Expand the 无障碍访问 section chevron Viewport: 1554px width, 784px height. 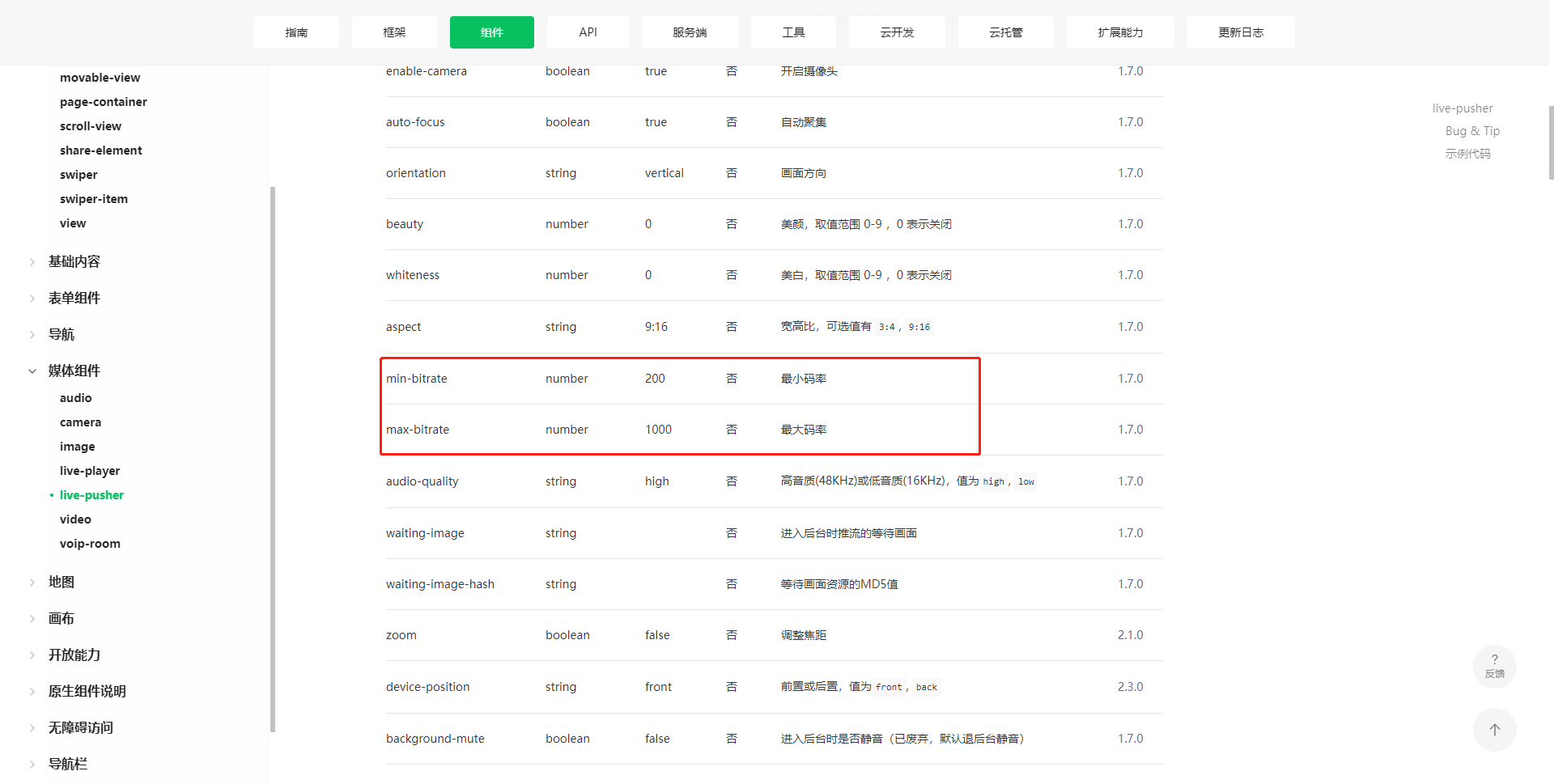coord(32,727)
